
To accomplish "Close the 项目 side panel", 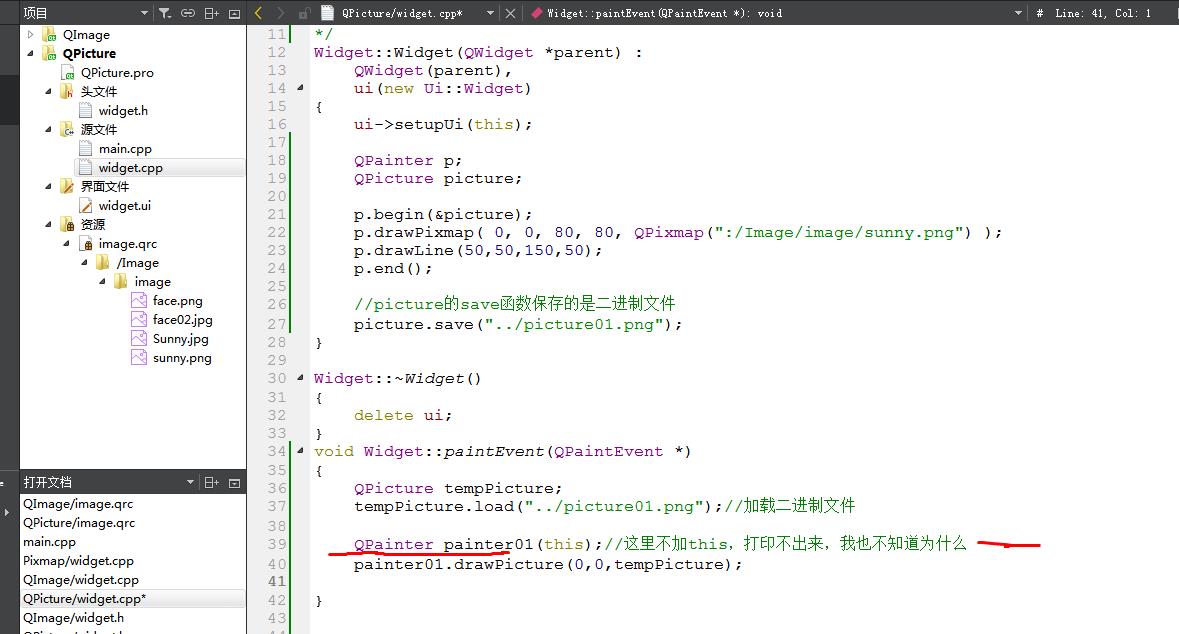I will click(x=235, y=14).
